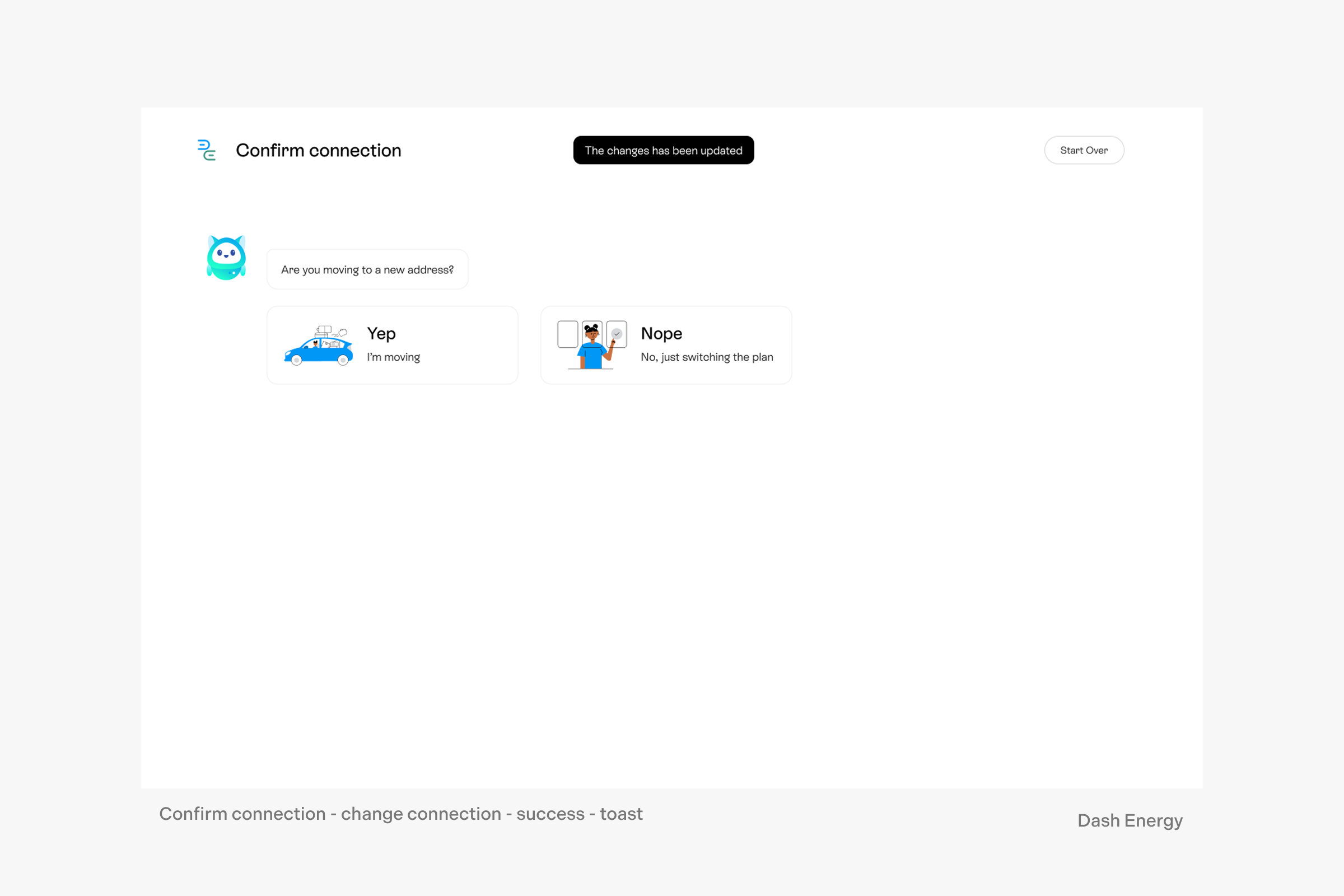1344x896 pixels.
Task: Click "No, just switching the plan" text
Action: pyautogui.click(x=706, y=357)
